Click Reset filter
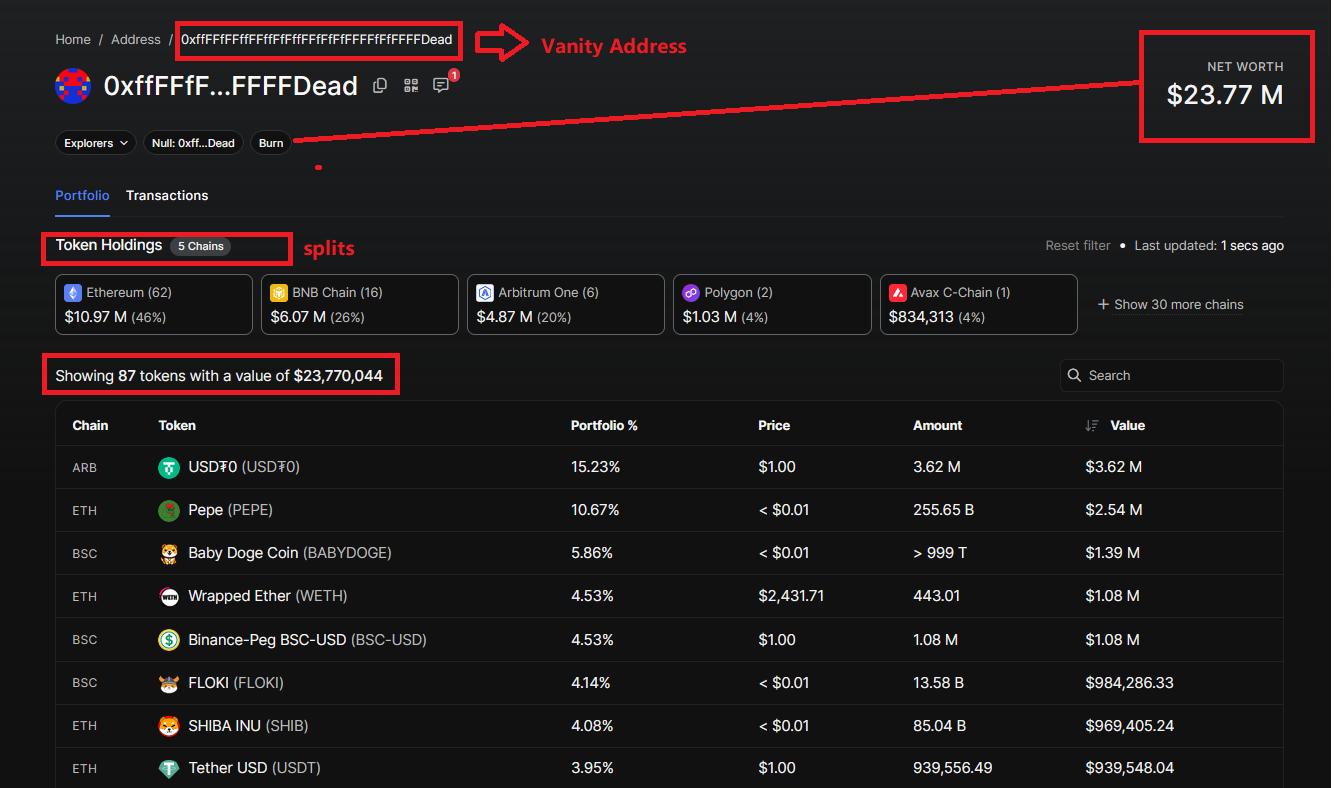The height and width of the screenshot is (788, 1334). [x=1078, y=246]
